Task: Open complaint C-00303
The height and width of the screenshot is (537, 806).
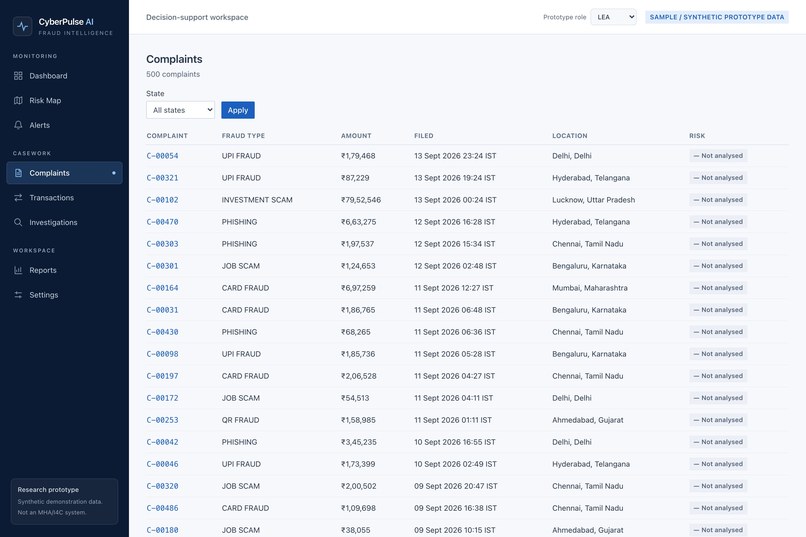Action: [x=162, y=244]
